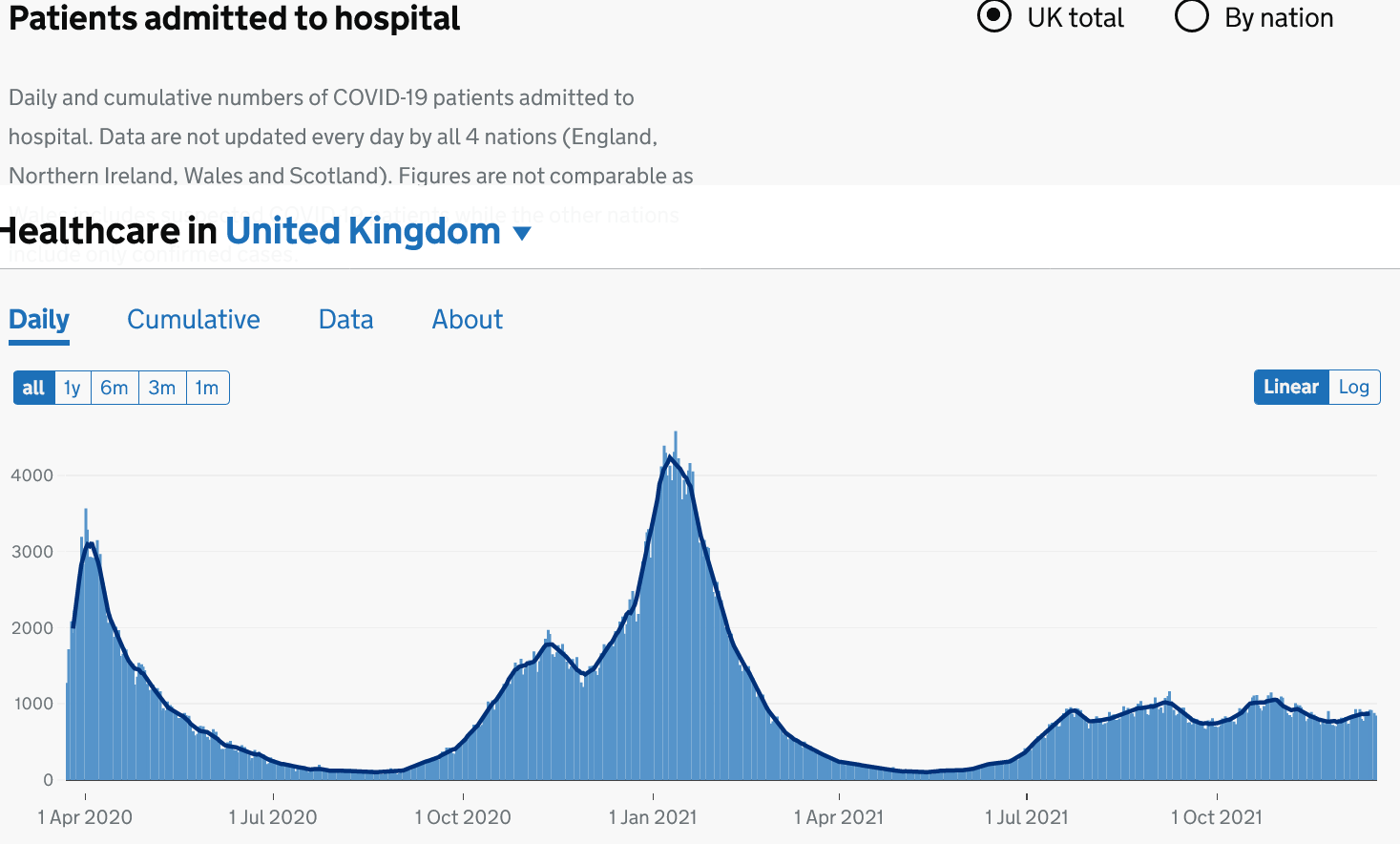The image size is (1400, 844).
Task: Click the 4000 y-axis label
Action: coord(32,475)
